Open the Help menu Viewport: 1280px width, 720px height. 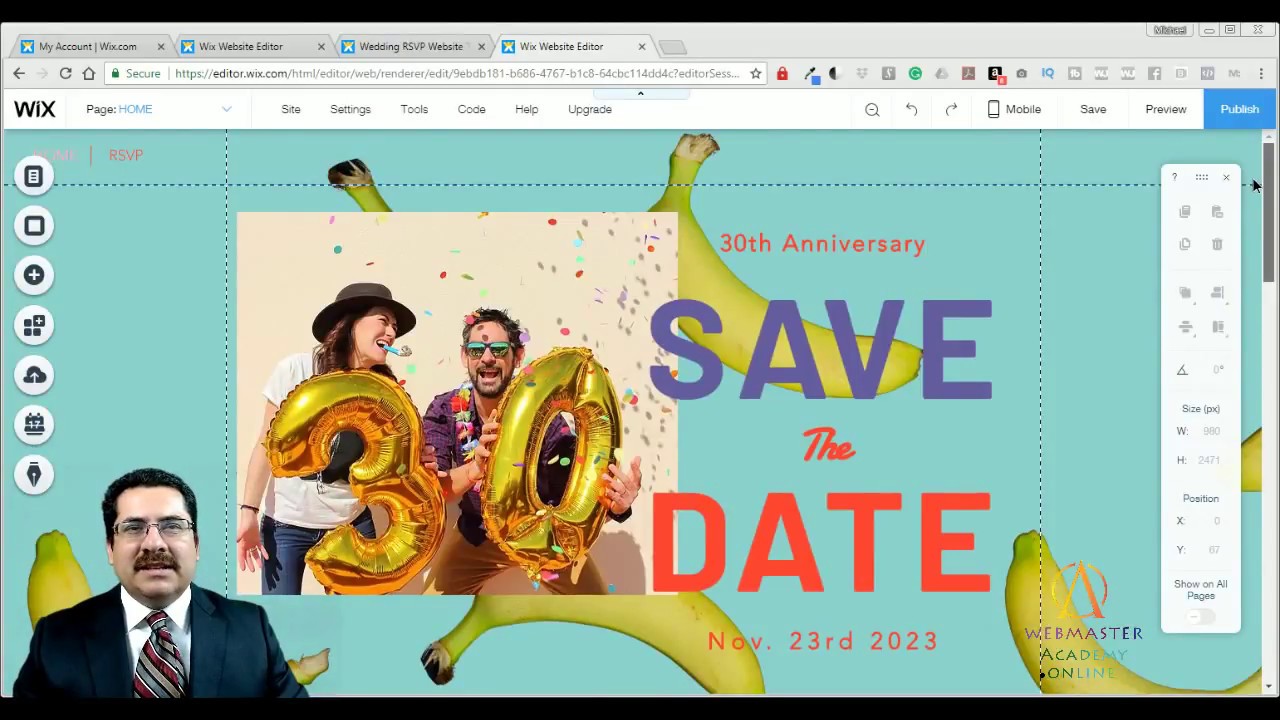[x=527, y=109]
